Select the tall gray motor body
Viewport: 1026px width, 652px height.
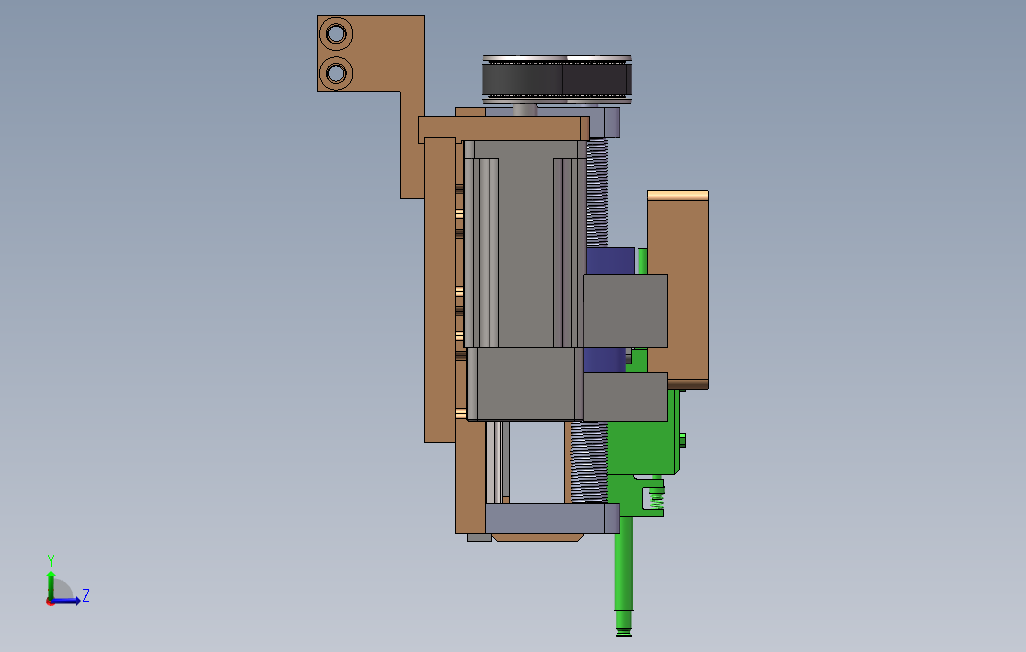tap(525, 244)
